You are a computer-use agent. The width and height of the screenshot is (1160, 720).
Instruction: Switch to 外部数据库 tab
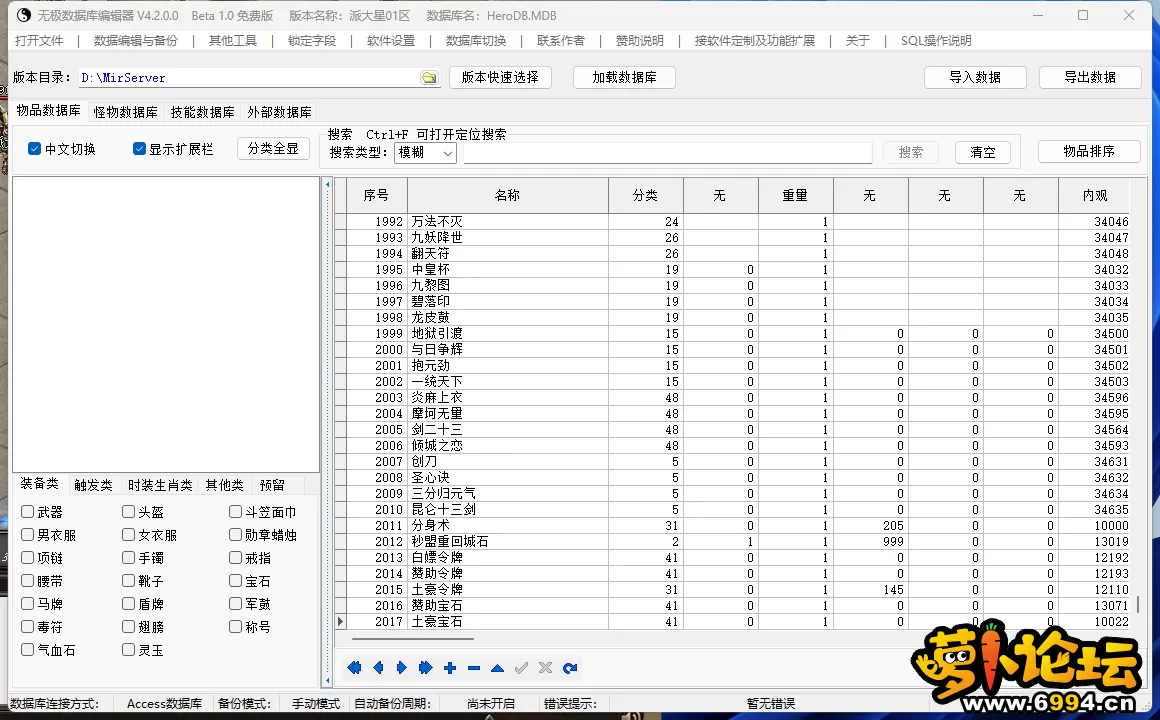point(280,112)
